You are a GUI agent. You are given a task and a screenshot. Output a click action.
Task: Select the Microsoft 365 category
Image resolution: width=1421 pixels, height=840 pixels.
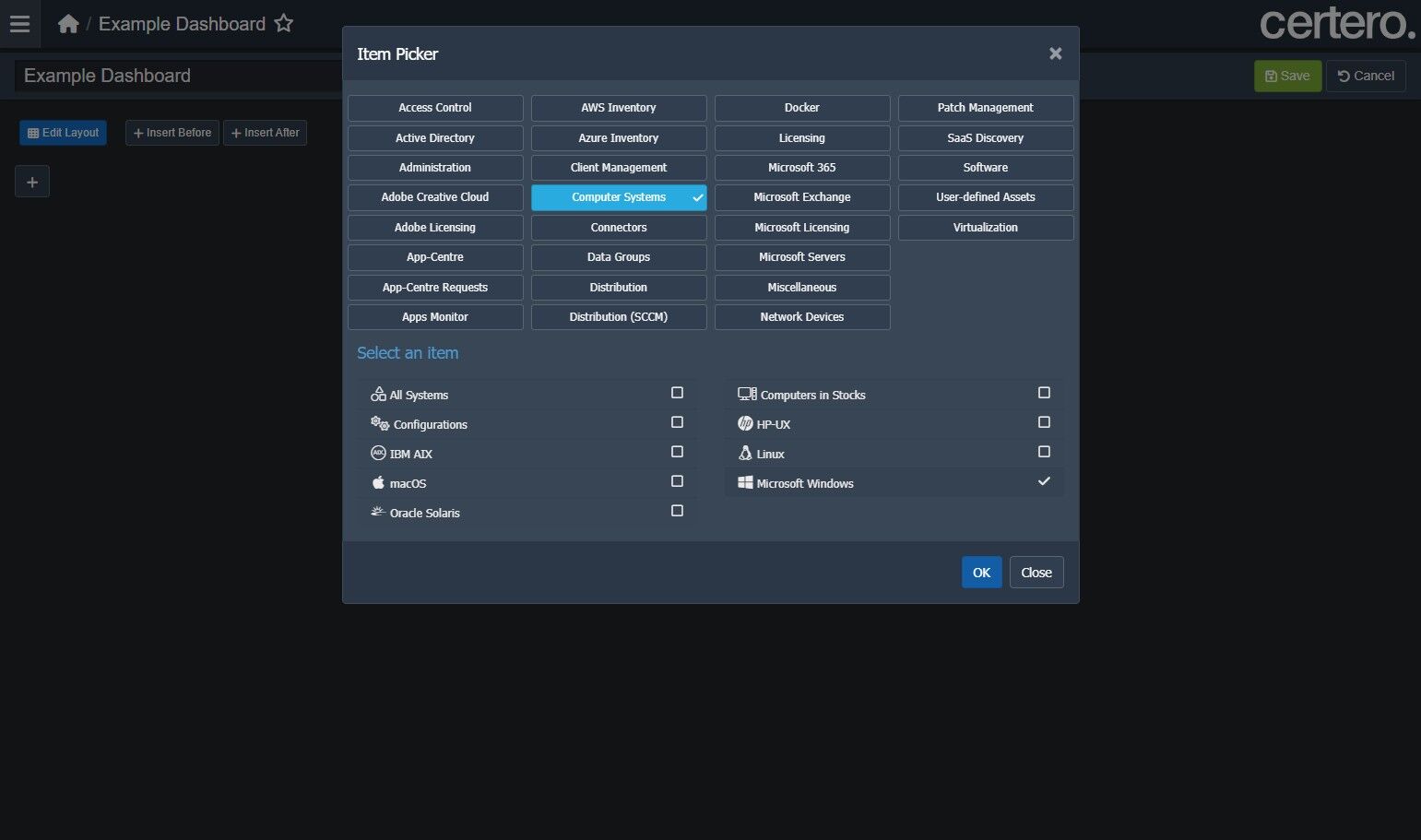tap(802, 168)
